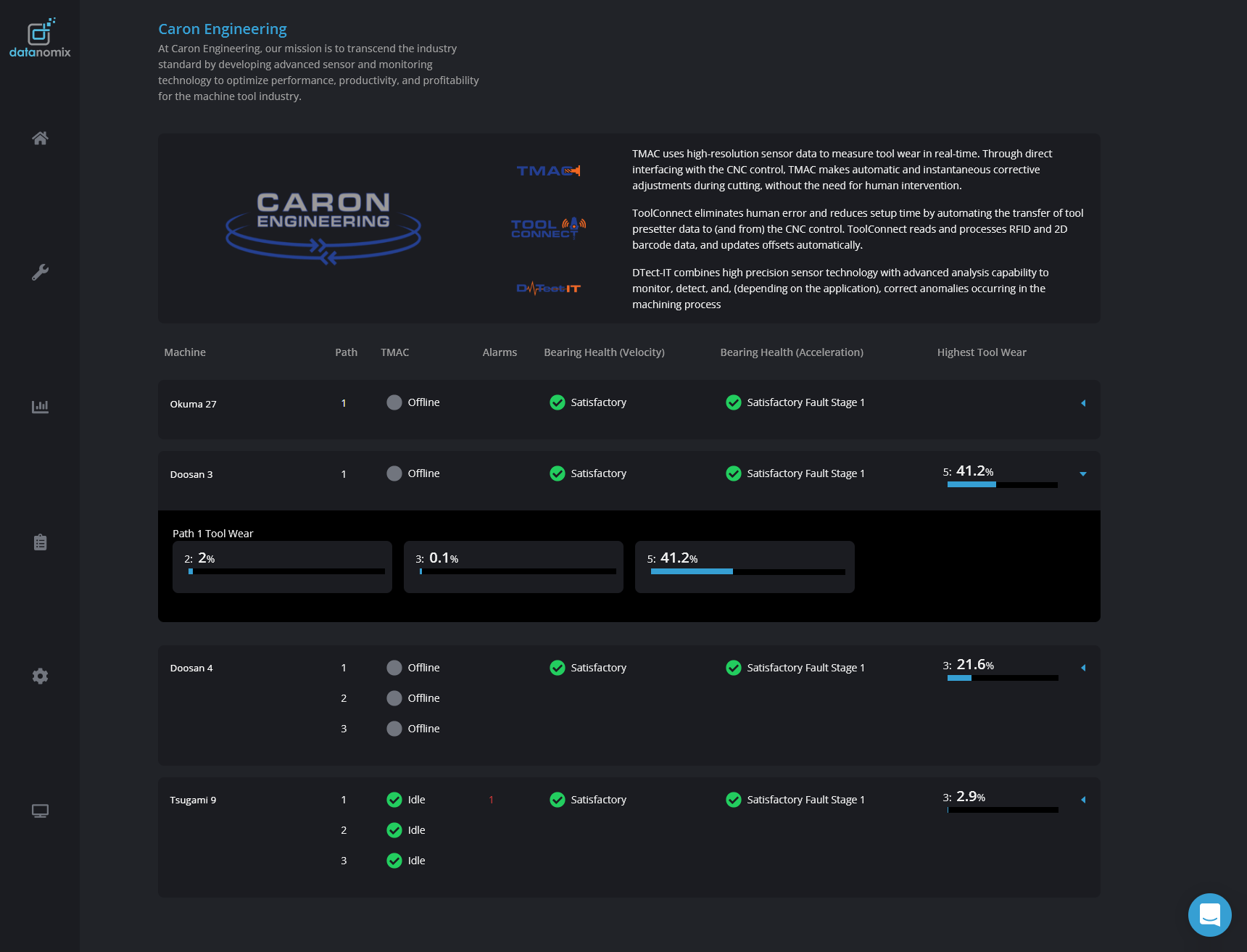Collapse the Doosan 3 row arrow
The width and height of the screenshot is (1247, 952).
[x=1083, y=474]
